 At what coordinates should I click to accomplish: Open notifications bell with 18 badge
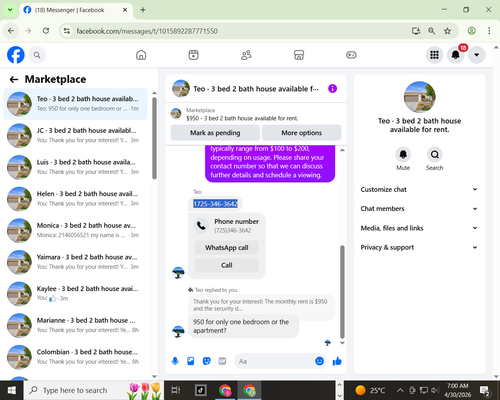click(x=456, y=55)
